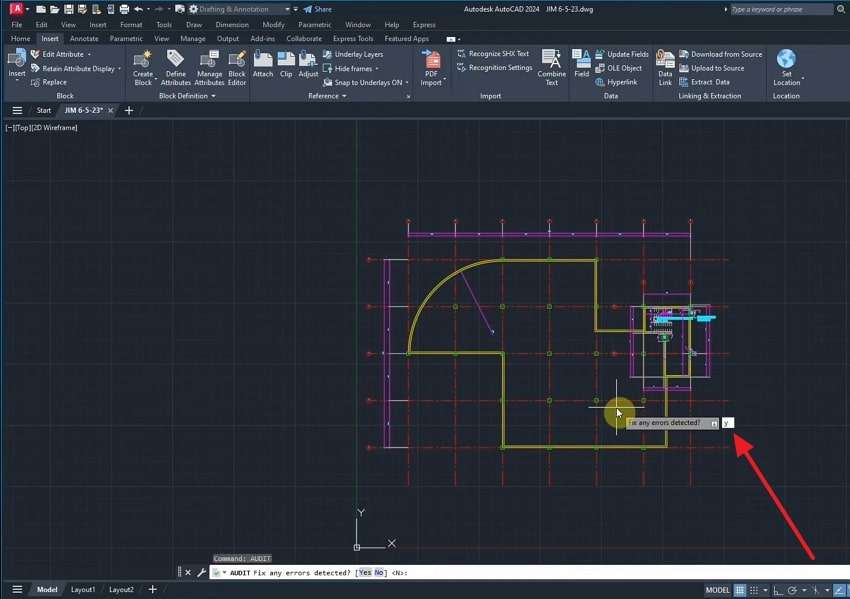Switch to the Layout2 tab

(x=121, y=590)
